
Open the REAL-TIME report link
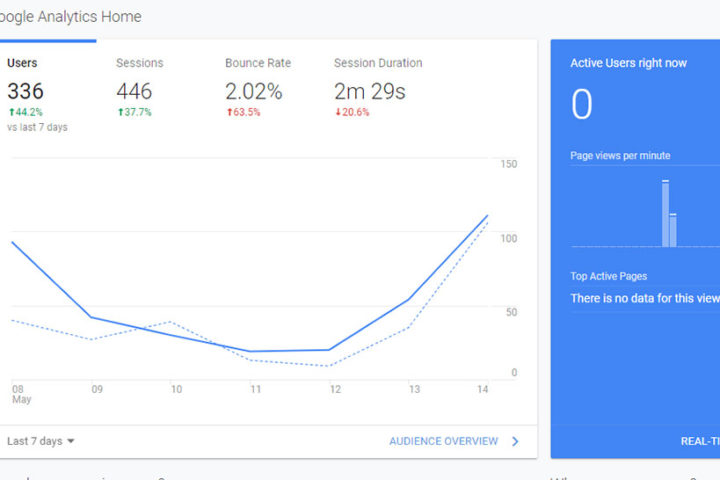tap(700, 441)
